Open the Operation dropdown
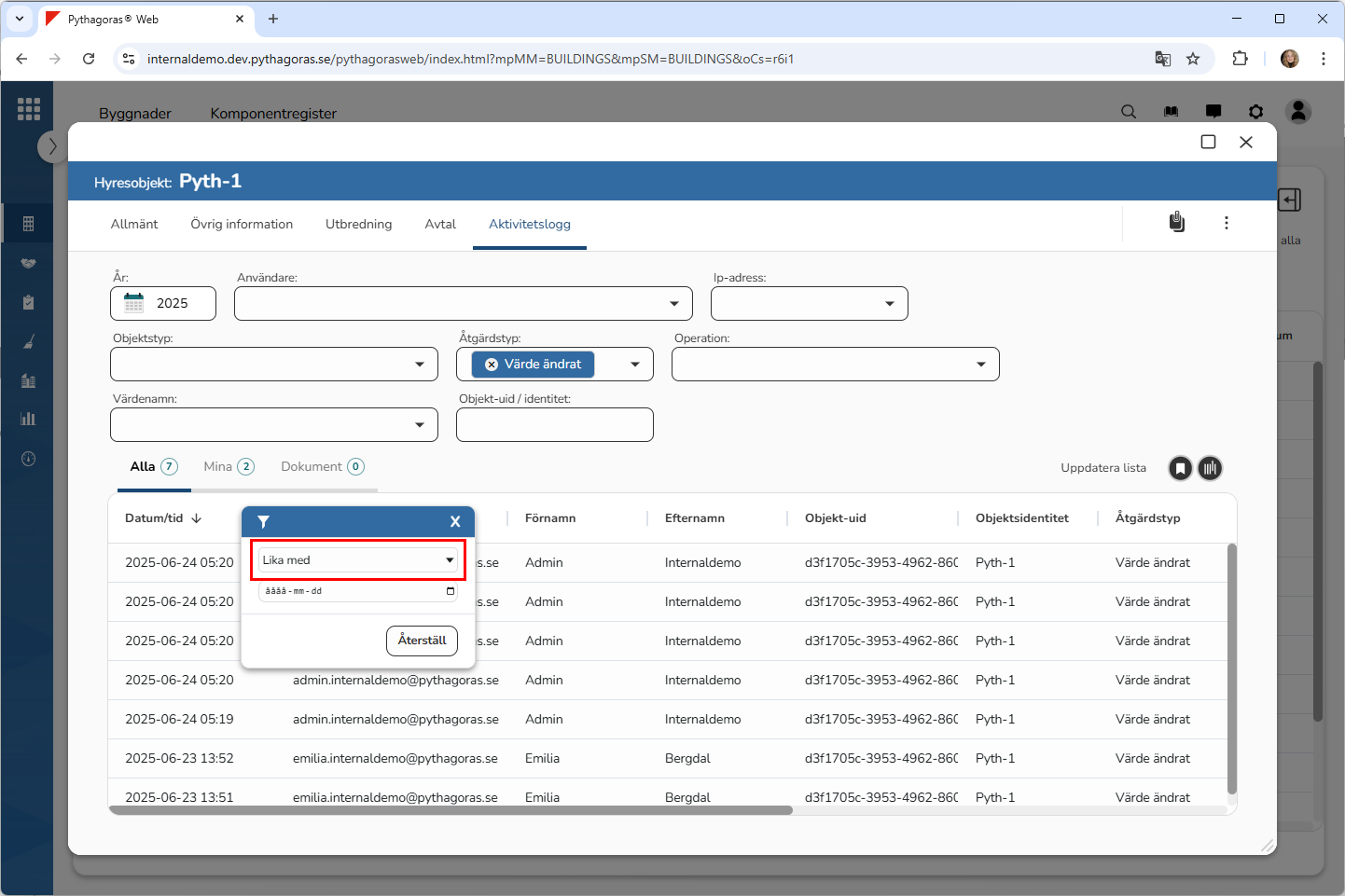 point(980,365)
